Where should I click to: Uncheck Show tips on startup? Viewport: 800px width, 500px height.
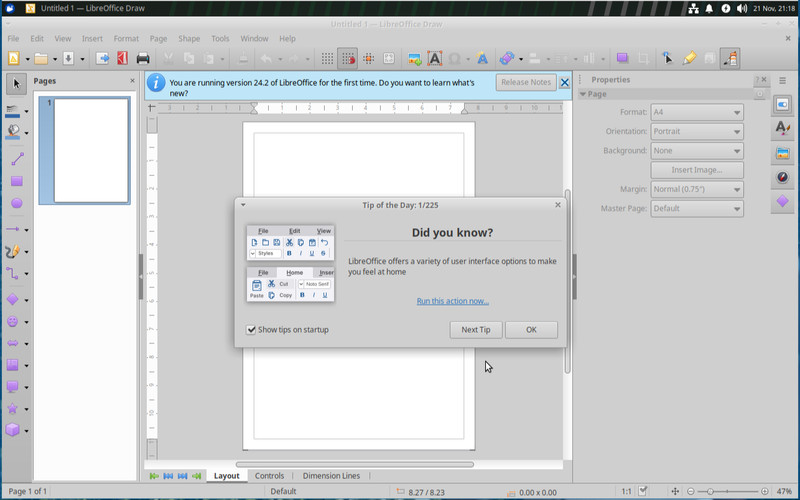[x=251, y=330]
